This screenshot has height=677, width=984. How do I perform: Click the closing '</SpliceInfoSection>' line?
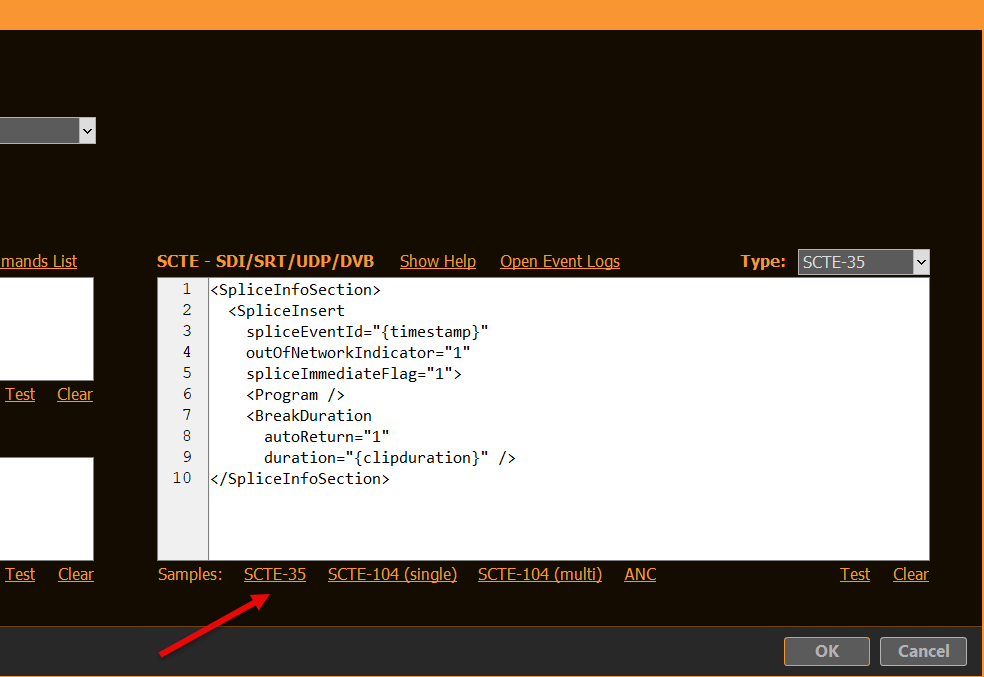[x=300, y=479]
